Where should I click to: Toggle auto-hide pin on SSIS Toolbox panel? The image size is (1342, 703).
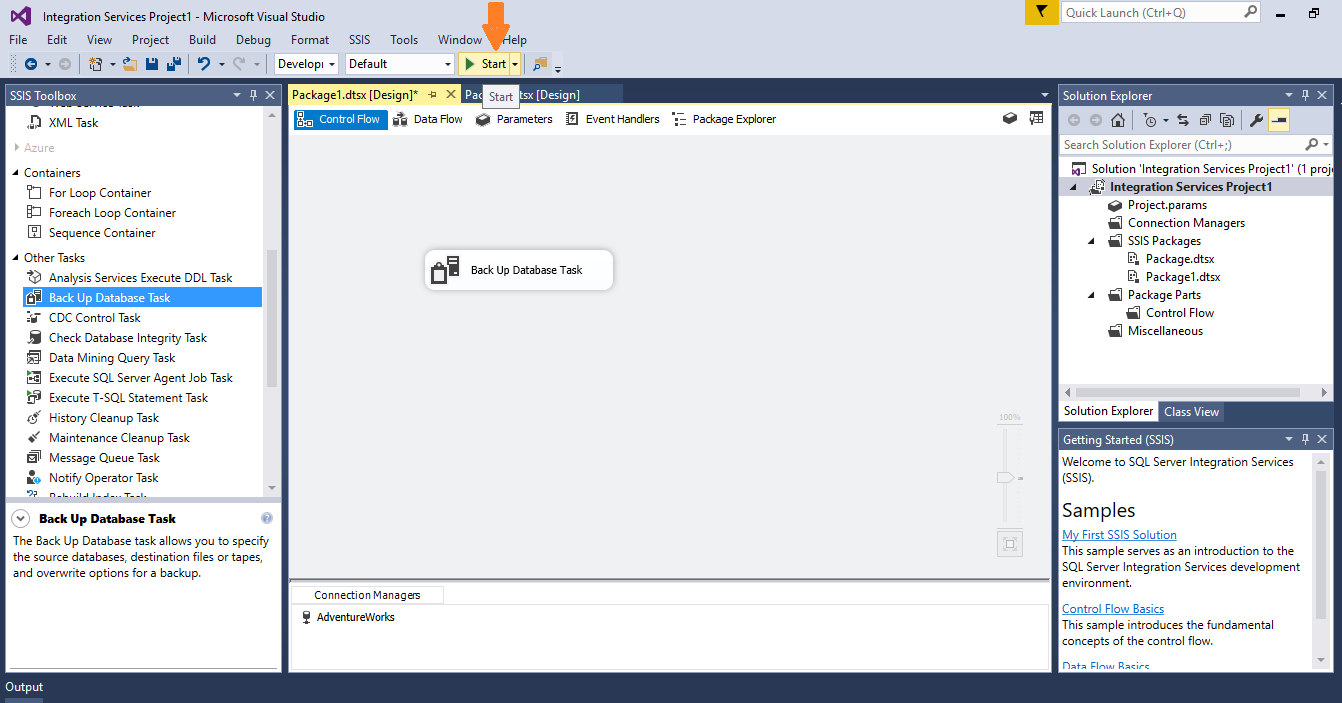[254, 95]
